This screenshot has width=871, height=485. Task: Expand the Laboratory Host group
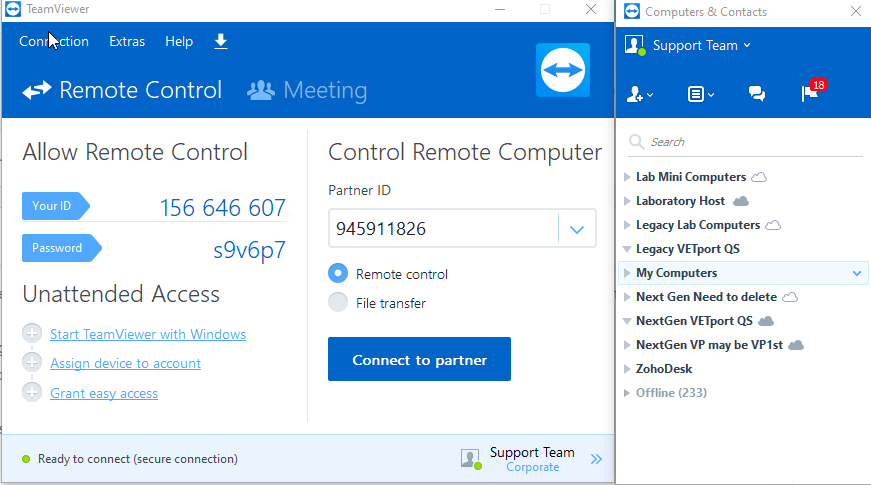pyautogui.click(x=627, y=201)
